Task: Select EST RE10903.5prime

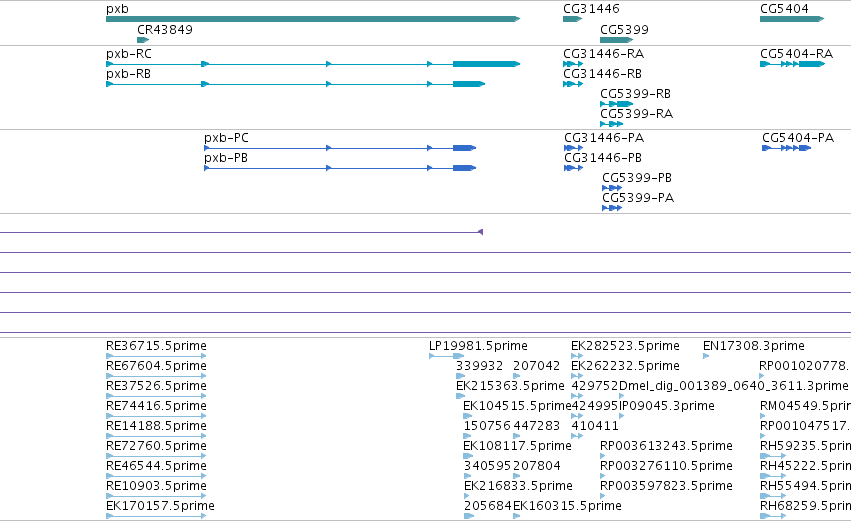Action: pyautogui.click(x=156, y=486)
